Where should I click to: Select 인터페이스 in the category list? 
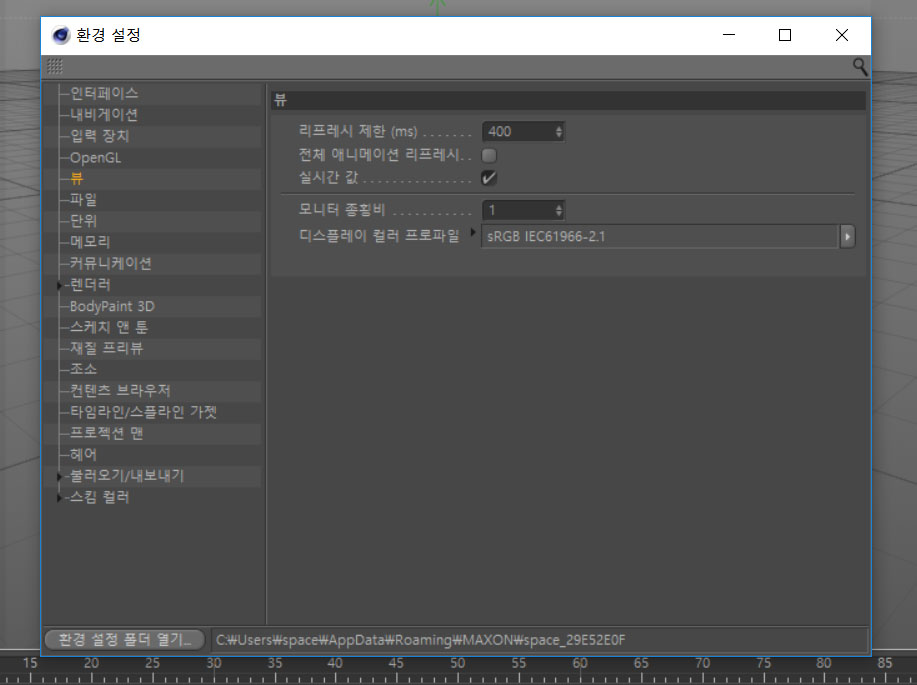pyautogui.click(x=104, y=93)
